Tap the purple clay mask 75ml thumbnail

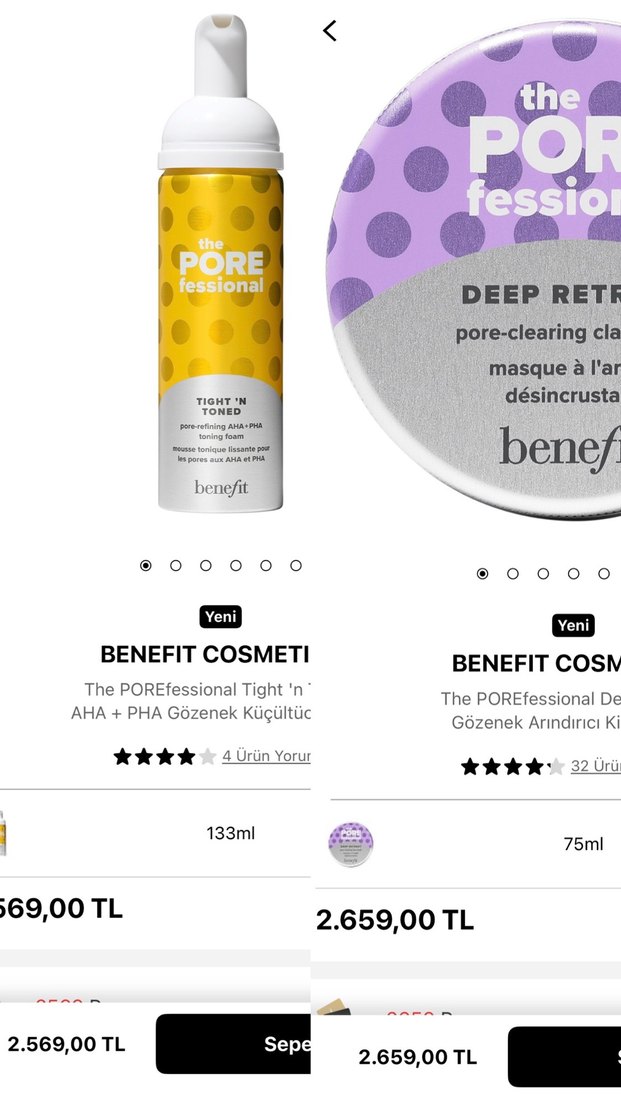coord(351,843)
